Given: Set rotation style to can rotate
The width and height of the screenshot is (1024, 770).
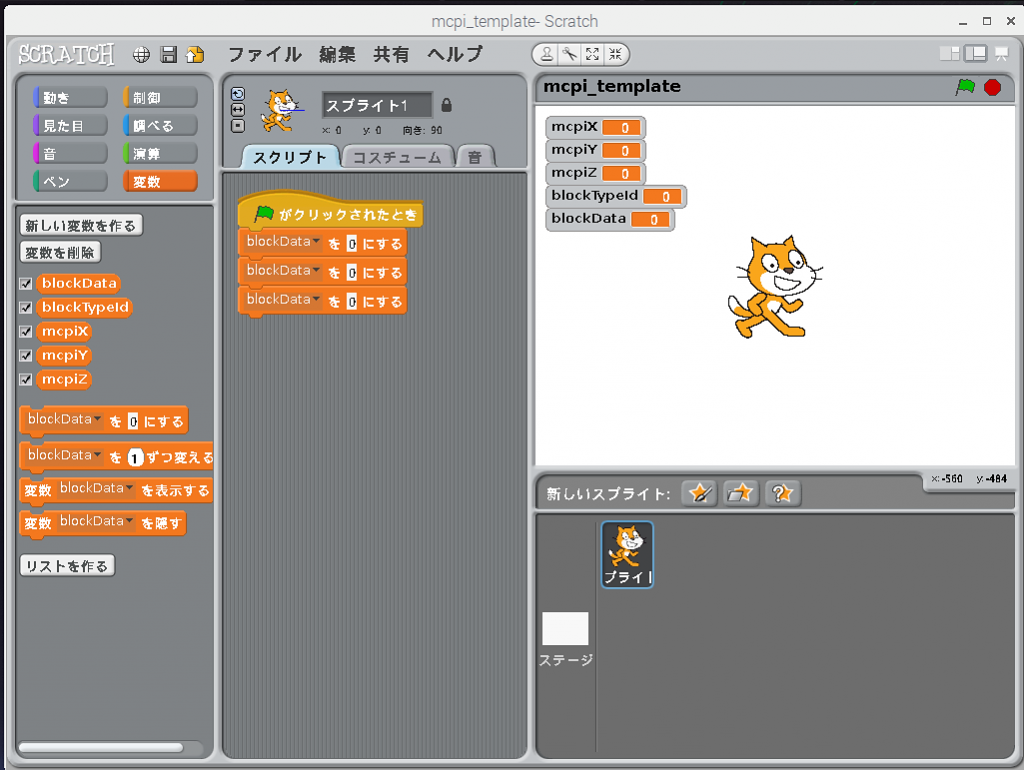Looking at the screenshot, I should (x=238, y=94).
